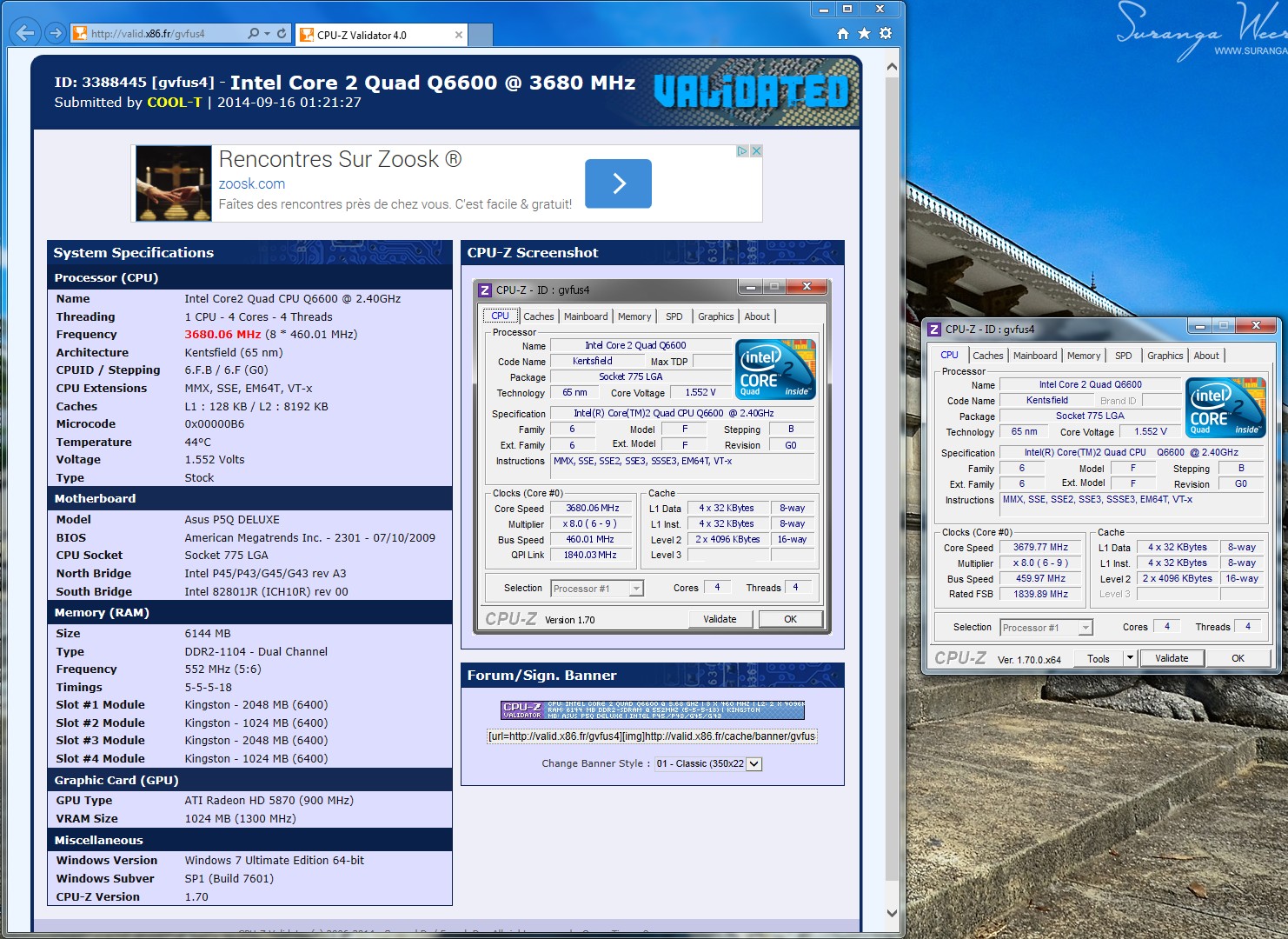1288x939 pixels.
Task: Click the Validate button in the webpage CPU-Z screenshot
Action: (720, 619)
